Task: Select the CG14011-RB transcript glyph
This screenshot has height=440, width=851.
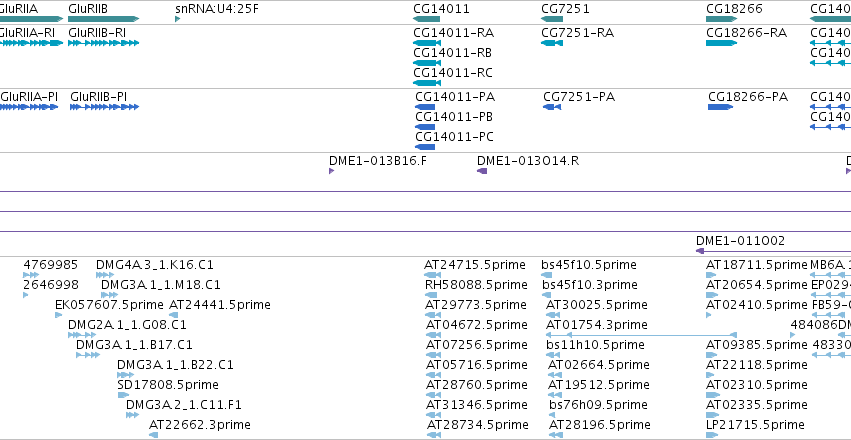Action: [427, 63]
